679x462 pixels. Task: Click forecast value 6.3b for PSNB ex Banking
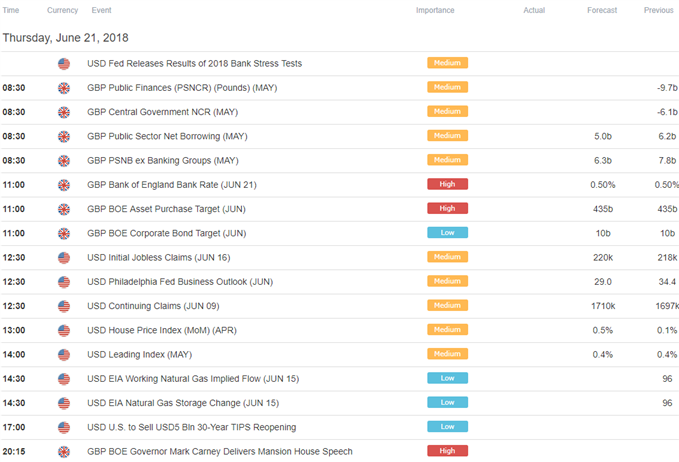(x=603, y=161)
